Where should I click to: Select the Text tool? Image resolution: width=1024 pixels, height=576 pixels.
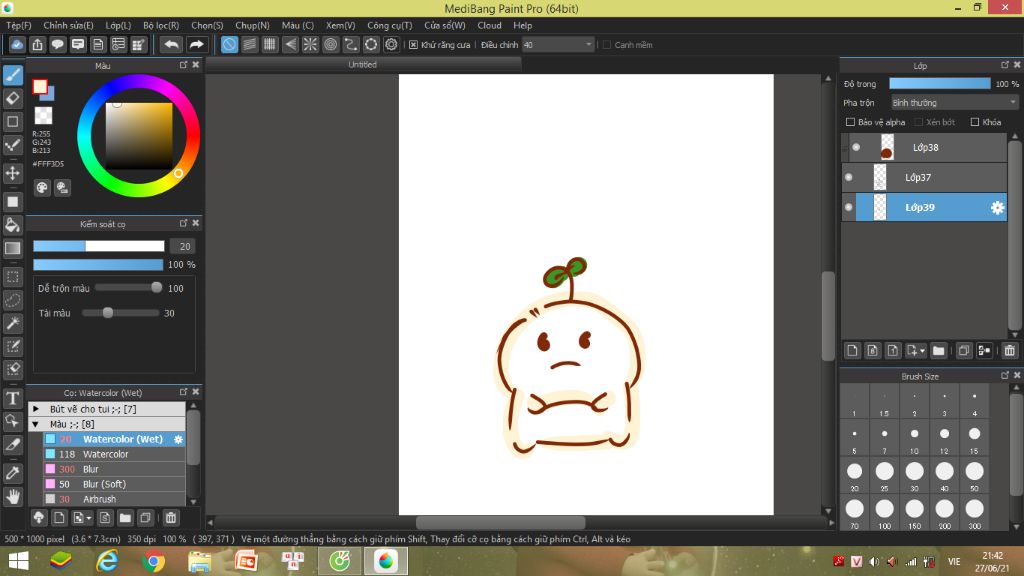12,398
